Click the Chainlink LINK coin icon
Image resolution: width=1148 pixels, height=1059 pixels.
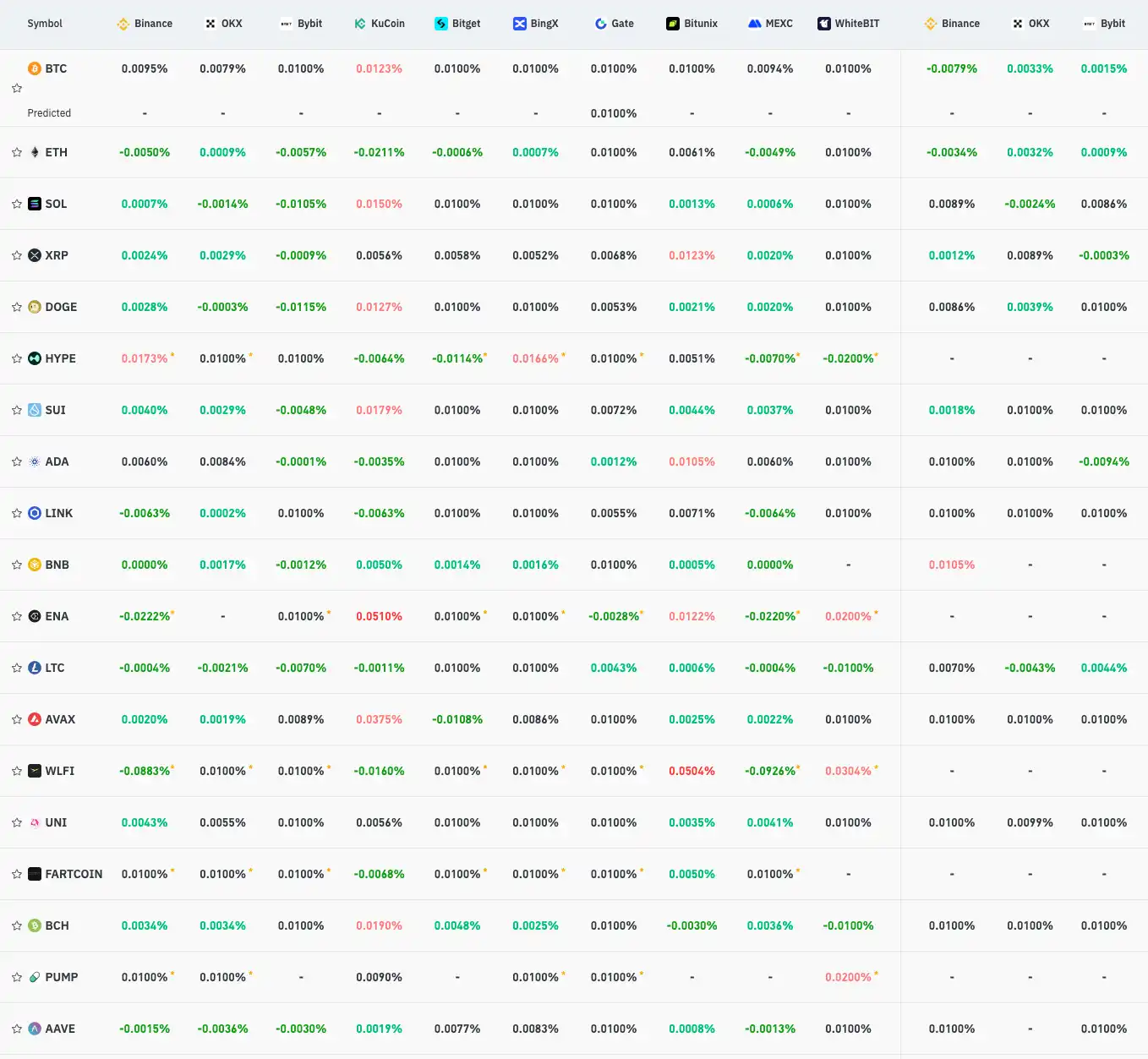[x=35, y=513]
